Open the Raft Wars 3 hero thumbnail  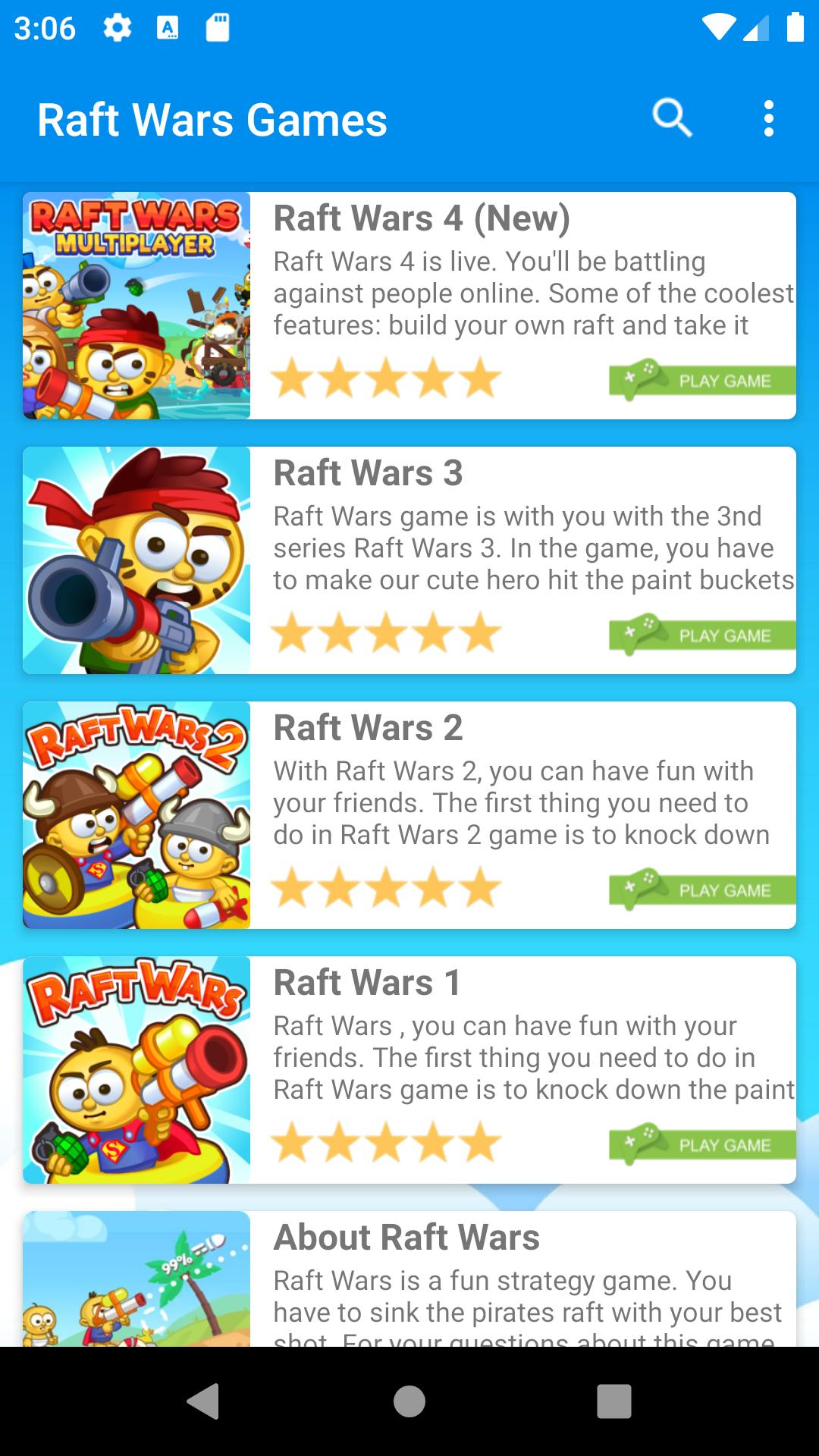(x=136, y=560)
